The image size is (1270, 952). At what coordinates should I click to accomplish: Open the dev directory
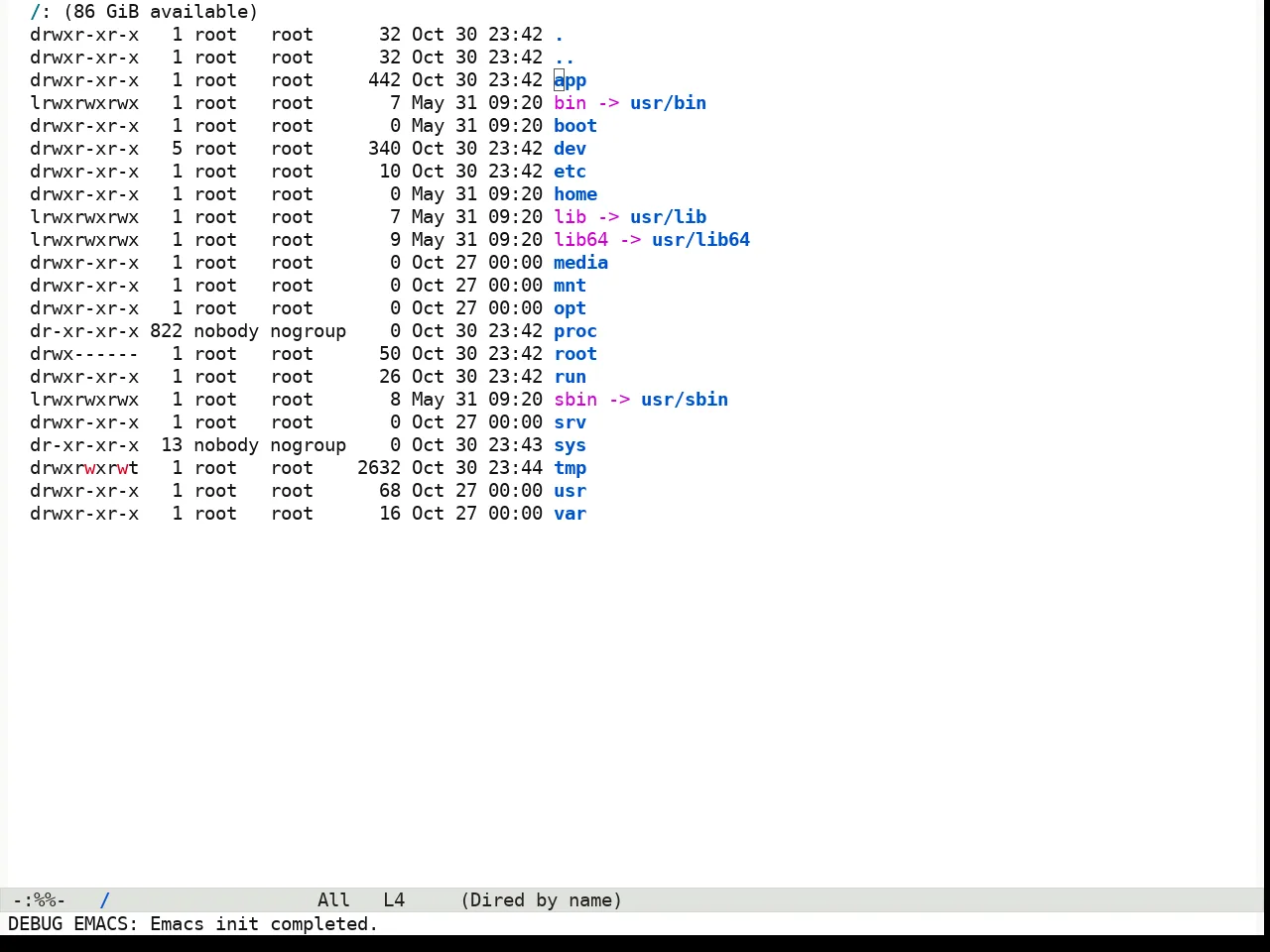(571, 149)
